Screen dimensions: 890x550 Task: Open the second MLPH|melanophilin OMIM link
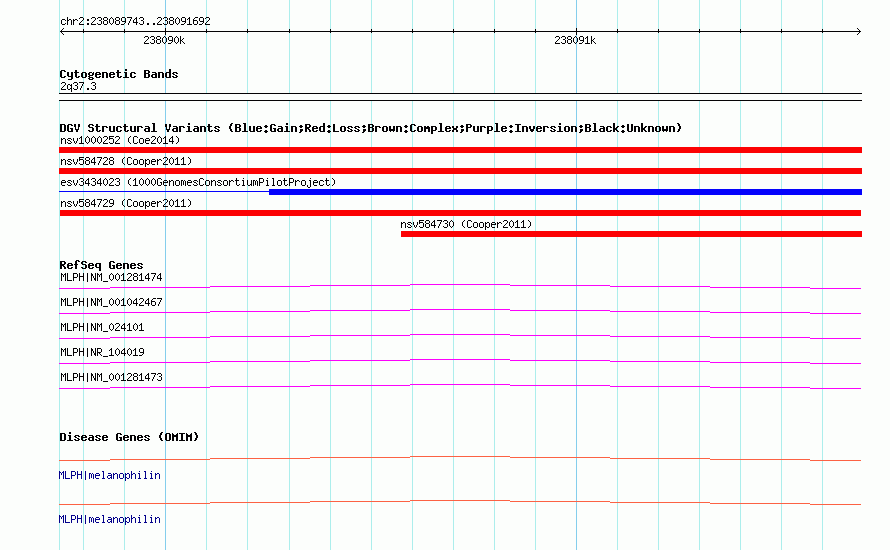coord(110,519)
